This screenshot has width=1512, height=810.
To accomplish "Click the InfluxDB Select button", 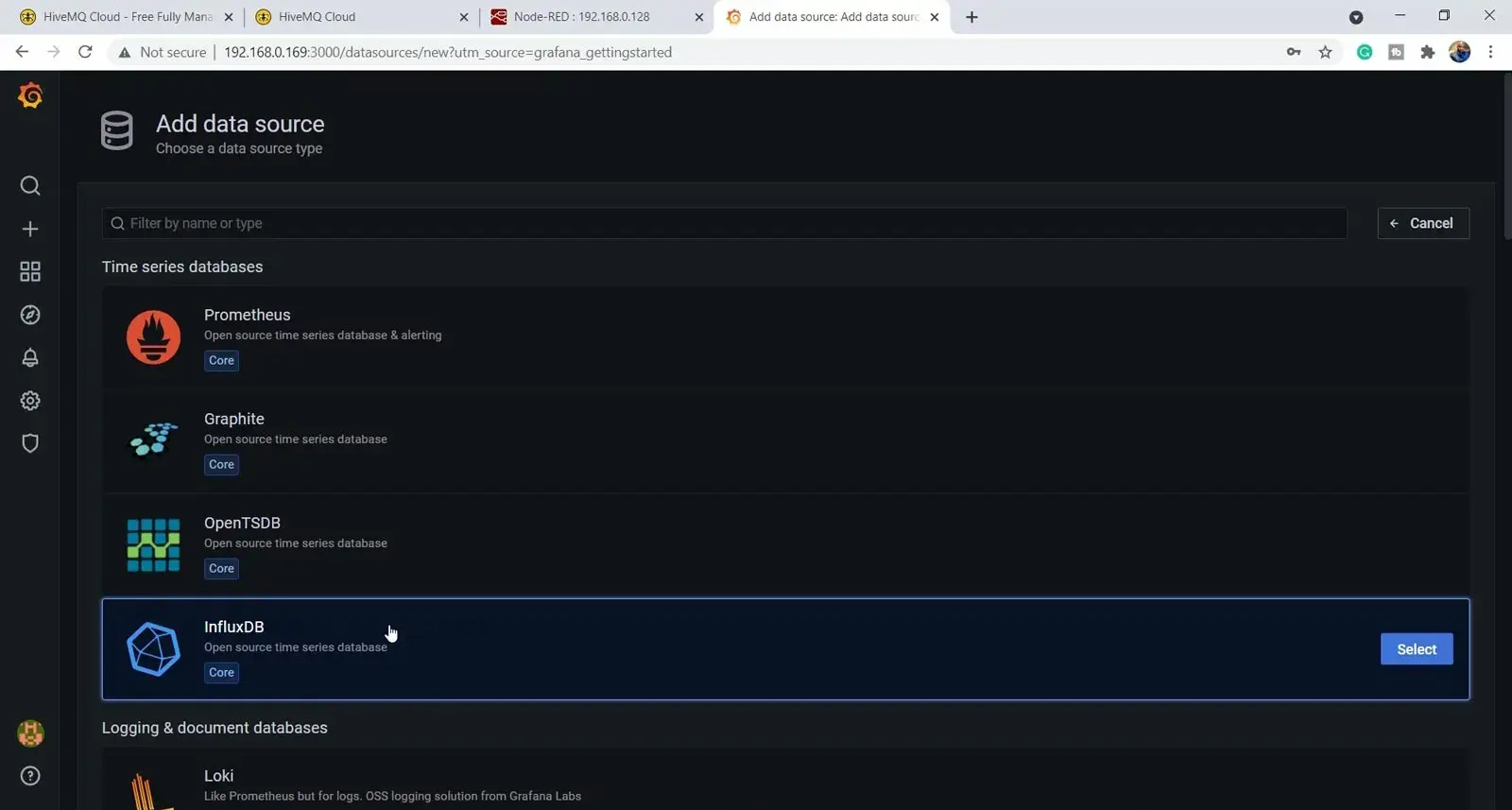I will click(x=1417, y=649).
